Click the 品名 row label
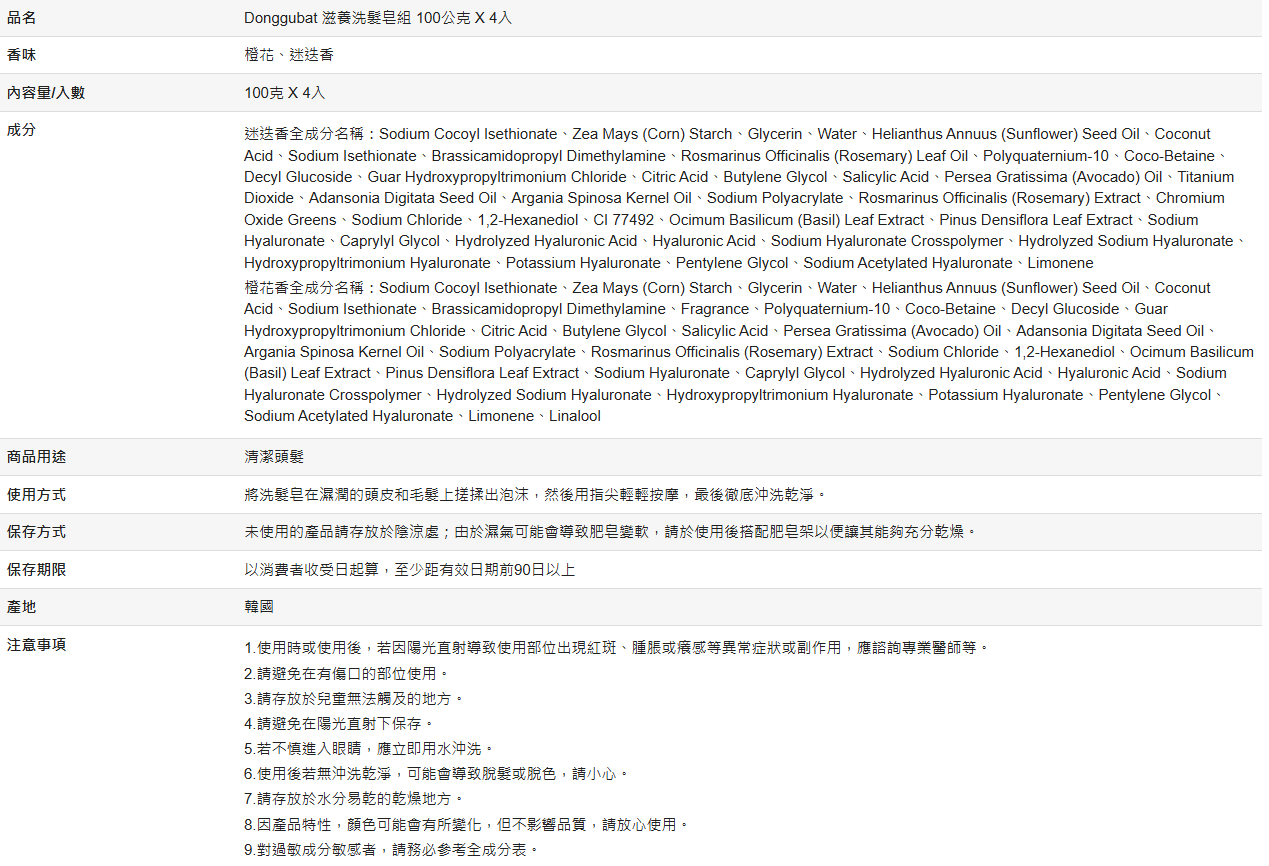The image size is (1269, 866). [x=22, y=18]
